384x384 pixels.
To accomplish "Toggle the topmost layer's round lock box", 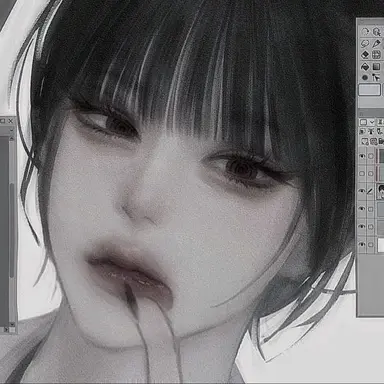I will 371,156.
